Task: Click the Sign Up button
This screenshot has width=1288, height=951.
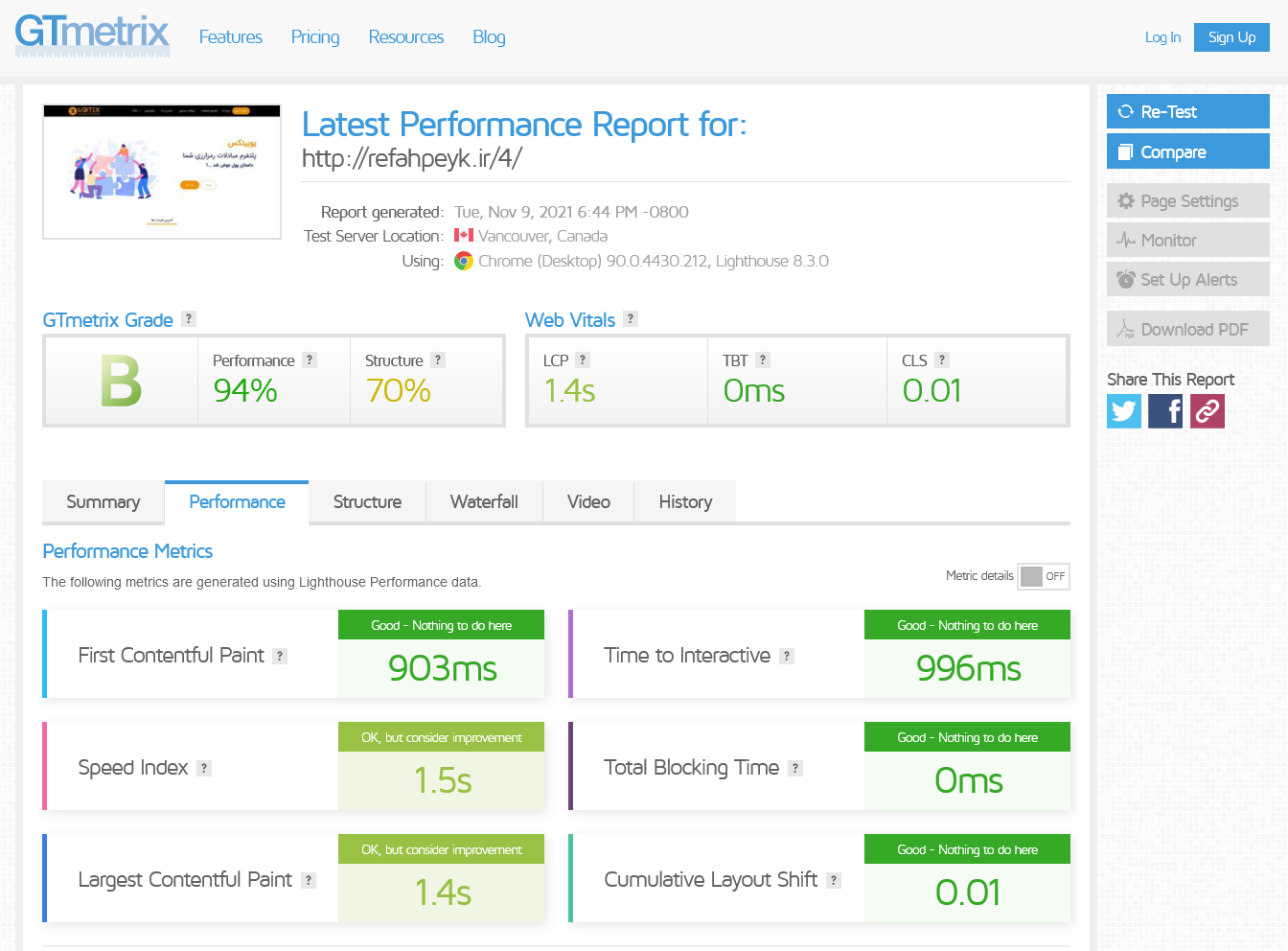Action: click(1231, 37)
